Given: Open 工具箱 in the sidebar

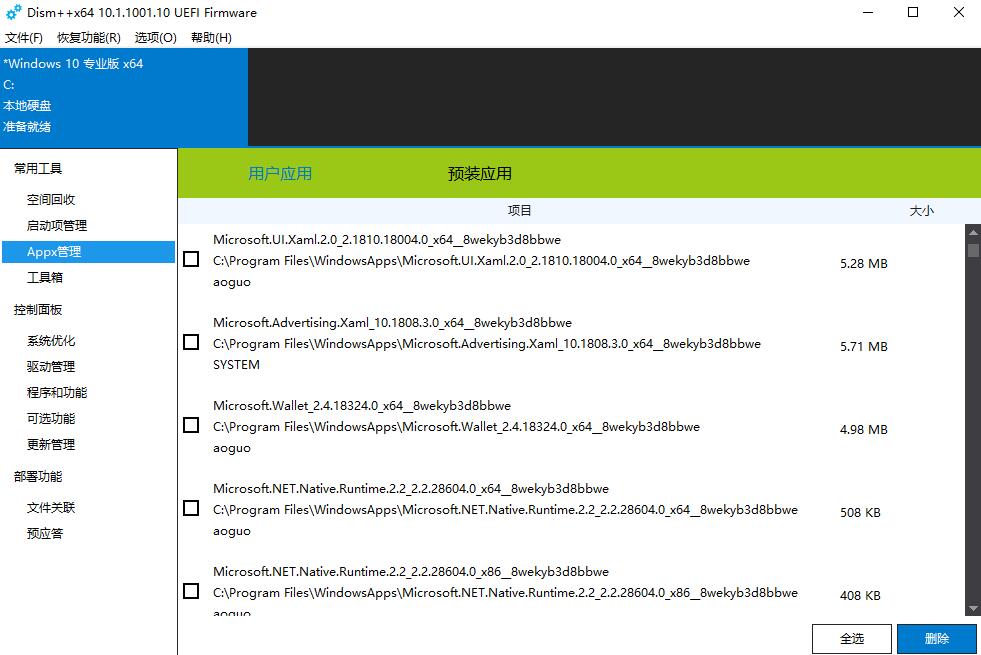Looking at the screenshot, I should (x=44, y=277).
